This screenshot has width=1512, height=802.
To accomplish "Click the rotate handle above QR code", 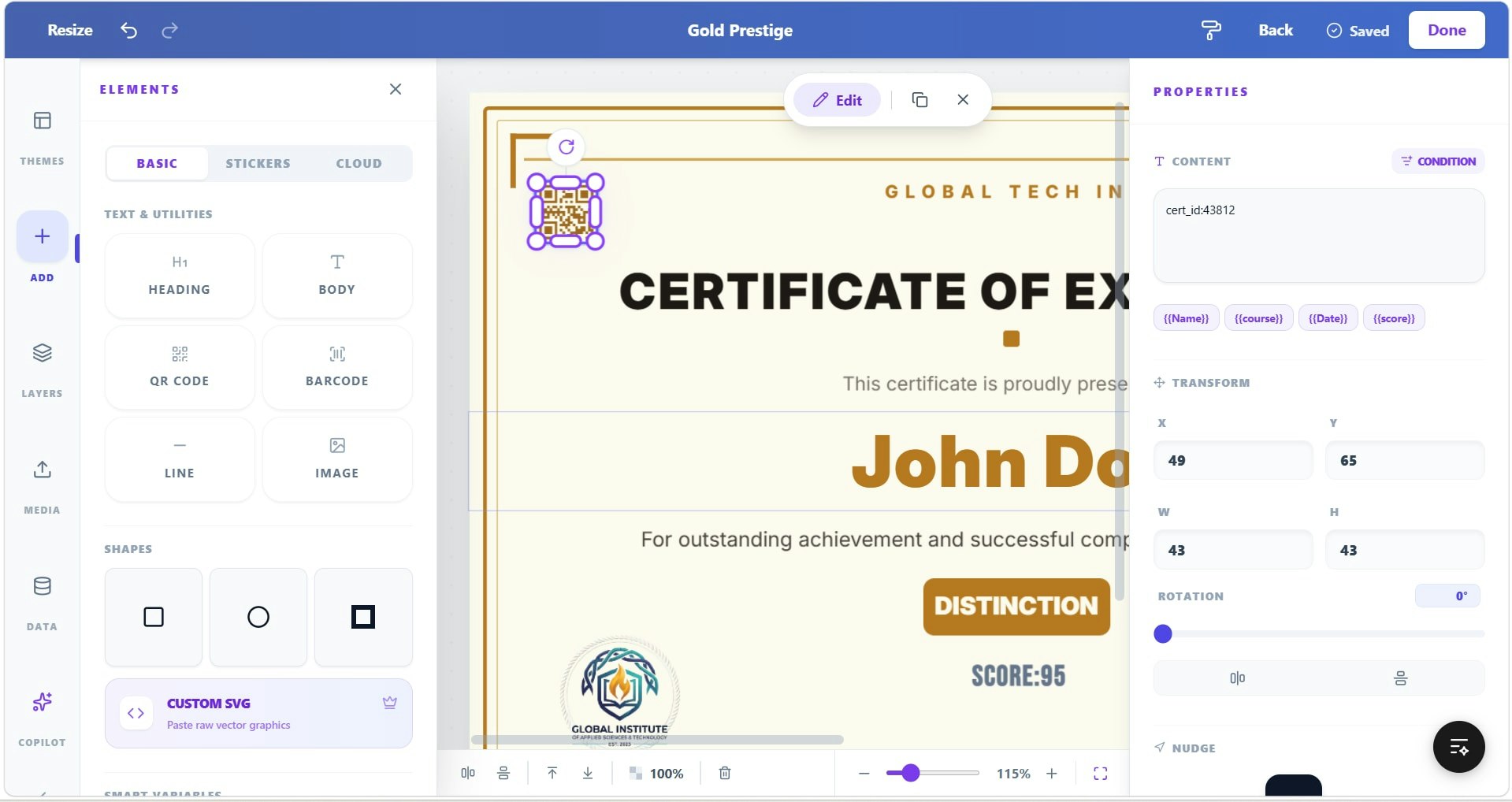I will click(566, 147).
